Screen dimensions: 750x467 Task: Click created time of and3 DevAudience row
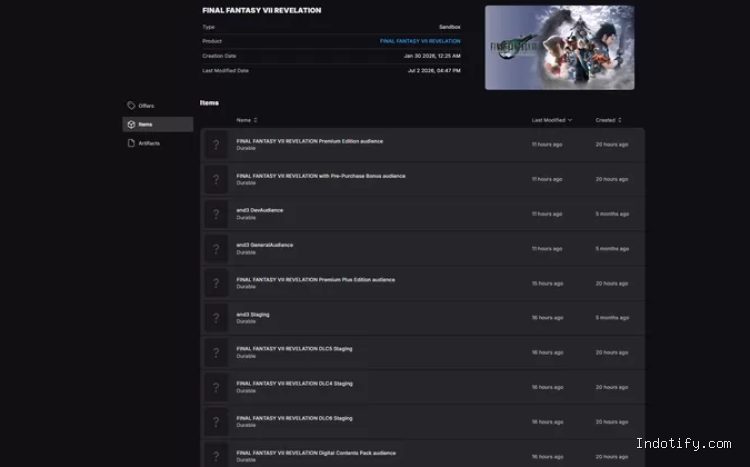612,214
